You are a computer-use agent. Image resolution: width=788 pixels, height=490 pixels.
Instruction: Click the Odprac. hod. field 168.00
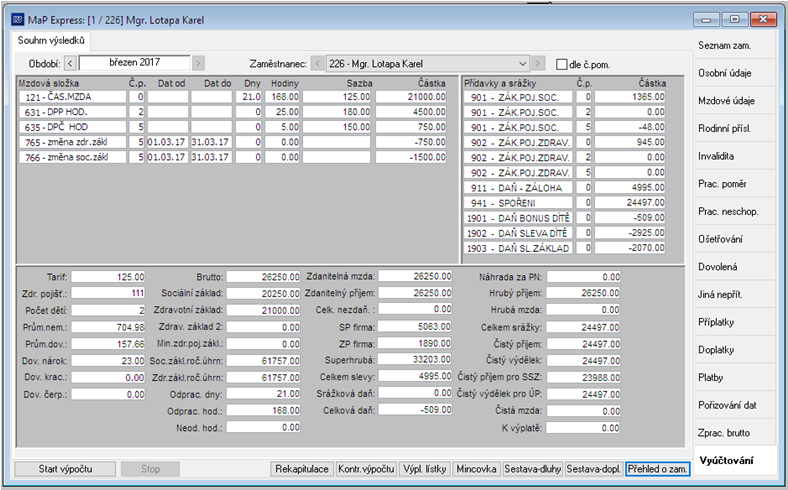pyautogui.click(x=263, y=411)
